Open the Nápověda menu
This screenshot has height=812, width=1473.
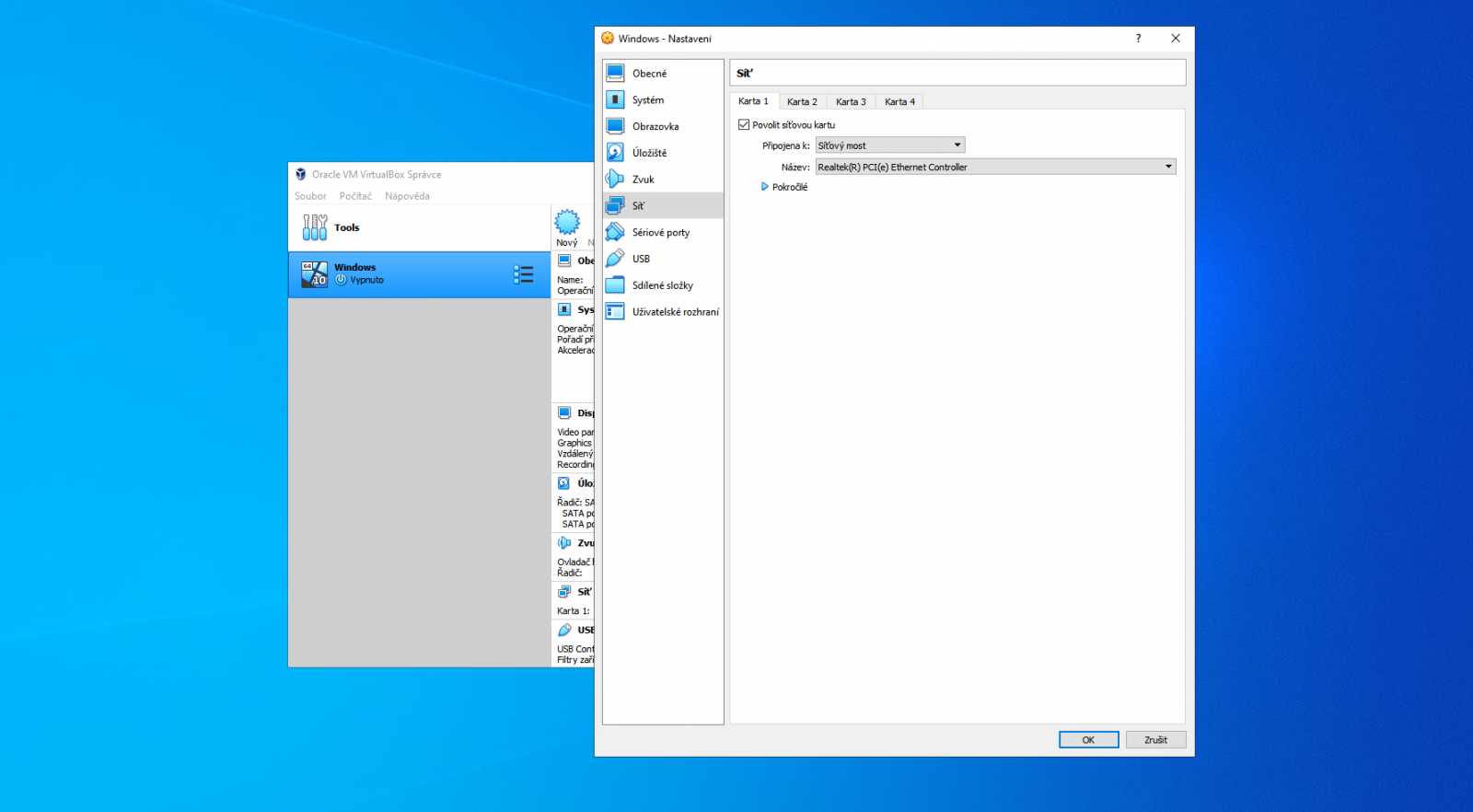tap(407, 196)
